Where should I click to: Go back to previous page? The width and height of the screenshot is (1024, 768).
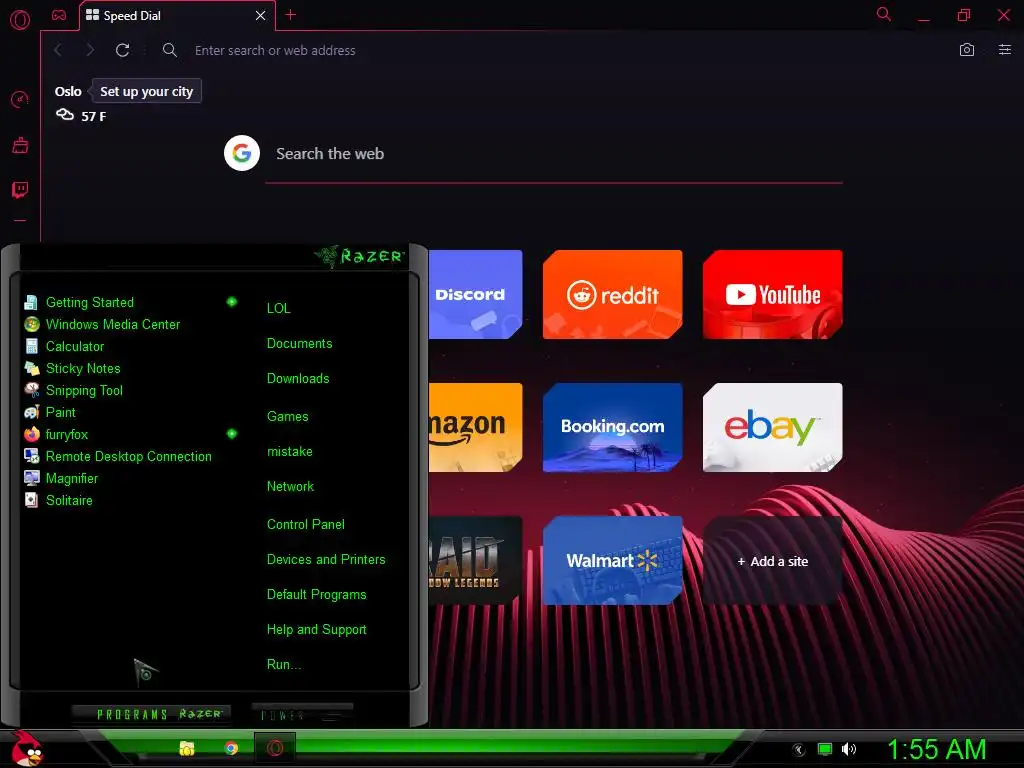(58, 50)
